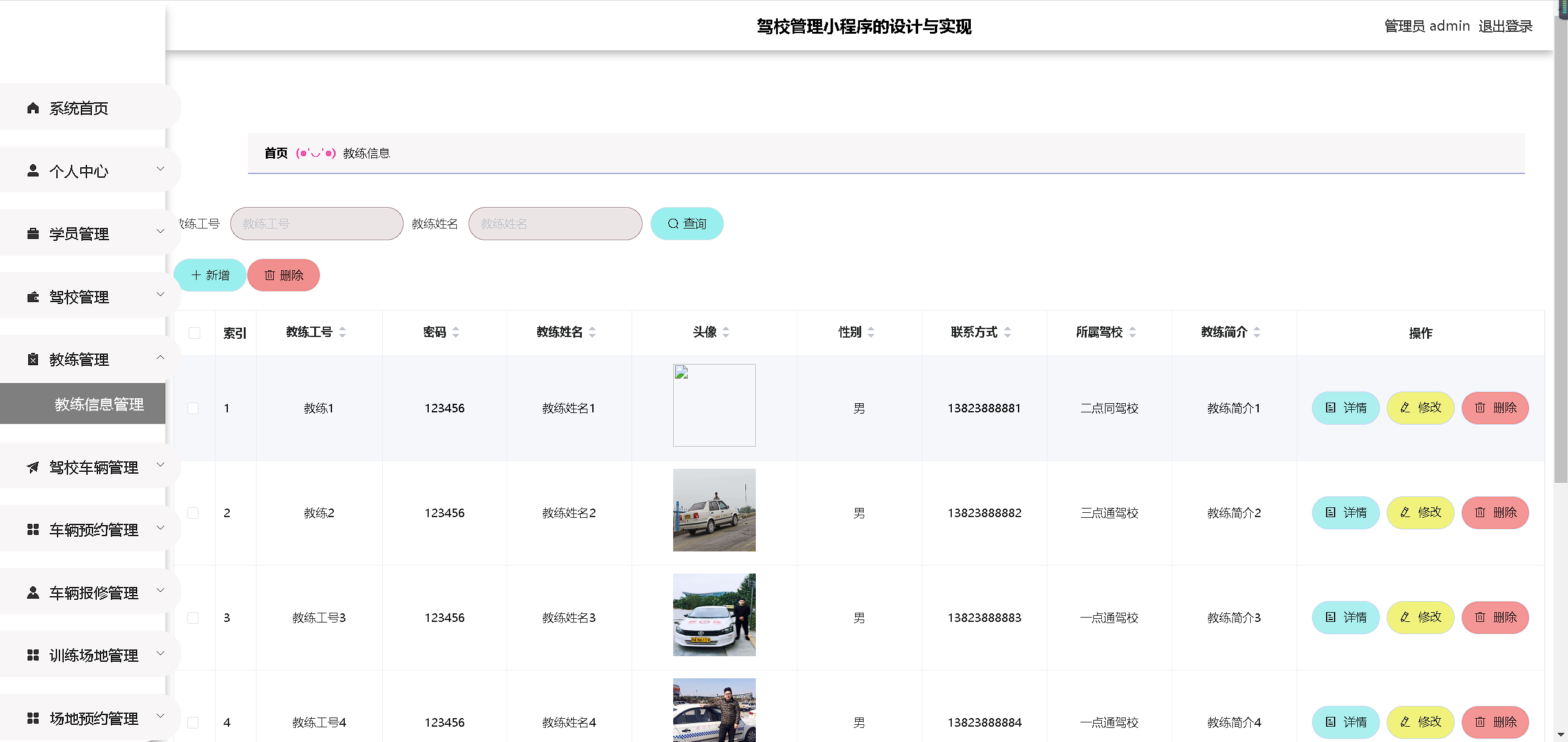
Task: Click the 新增 add button
Action: point(210,275)
